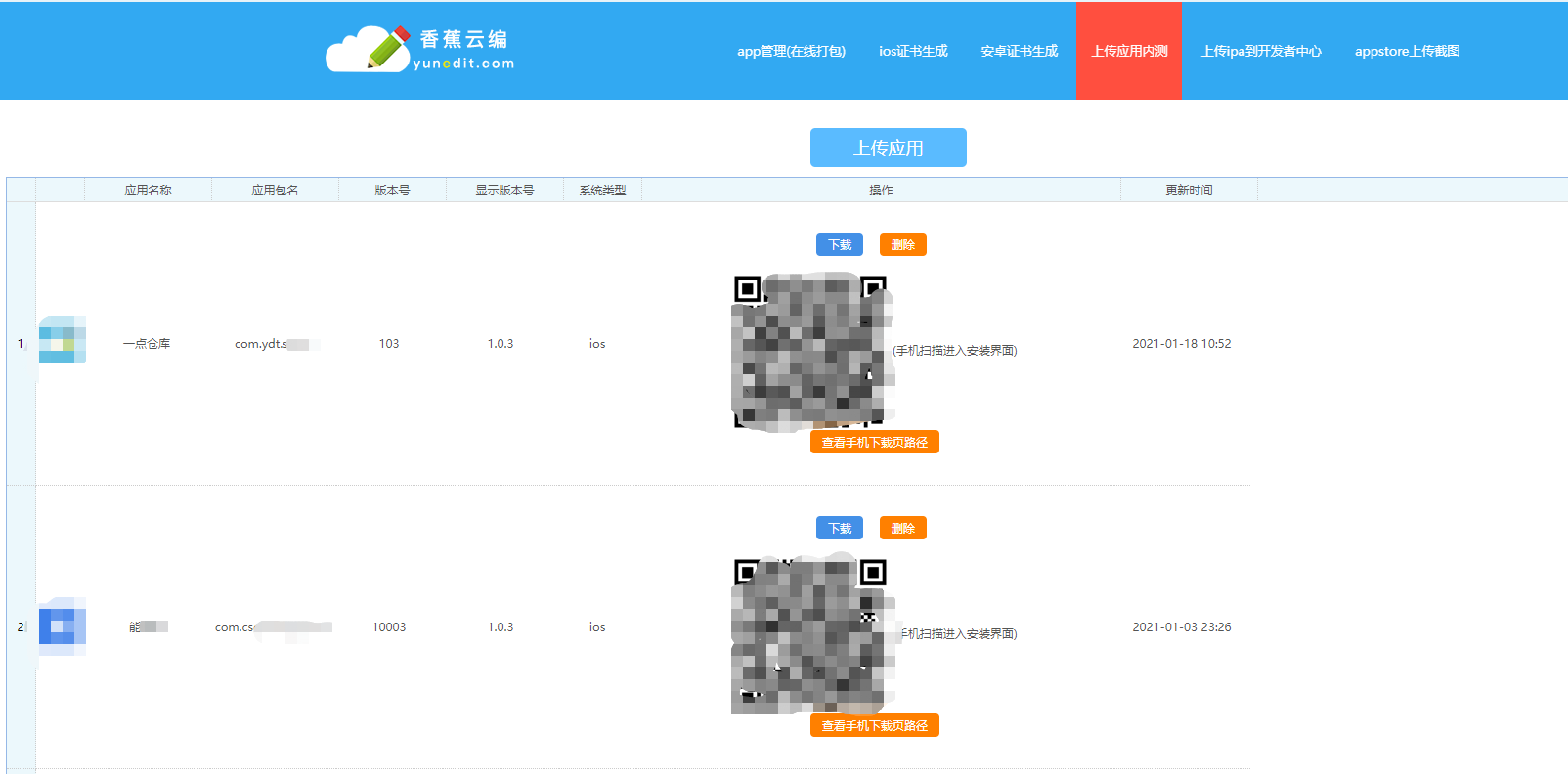
Task: Click the 更新时间 column header
Action: click(1189, 190)
